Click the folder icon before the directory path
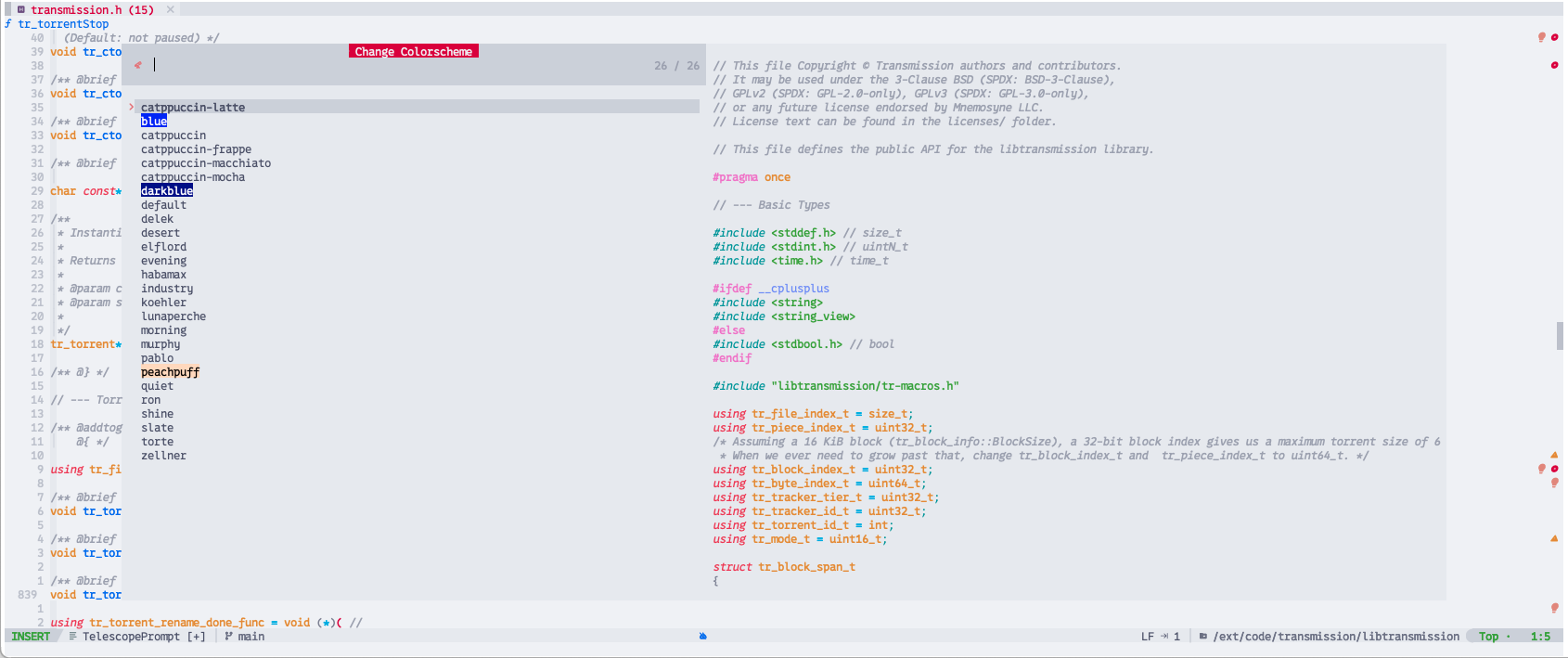This screenshot has height=658, width=1568. pyautogui.click(x=1203, y=637)
